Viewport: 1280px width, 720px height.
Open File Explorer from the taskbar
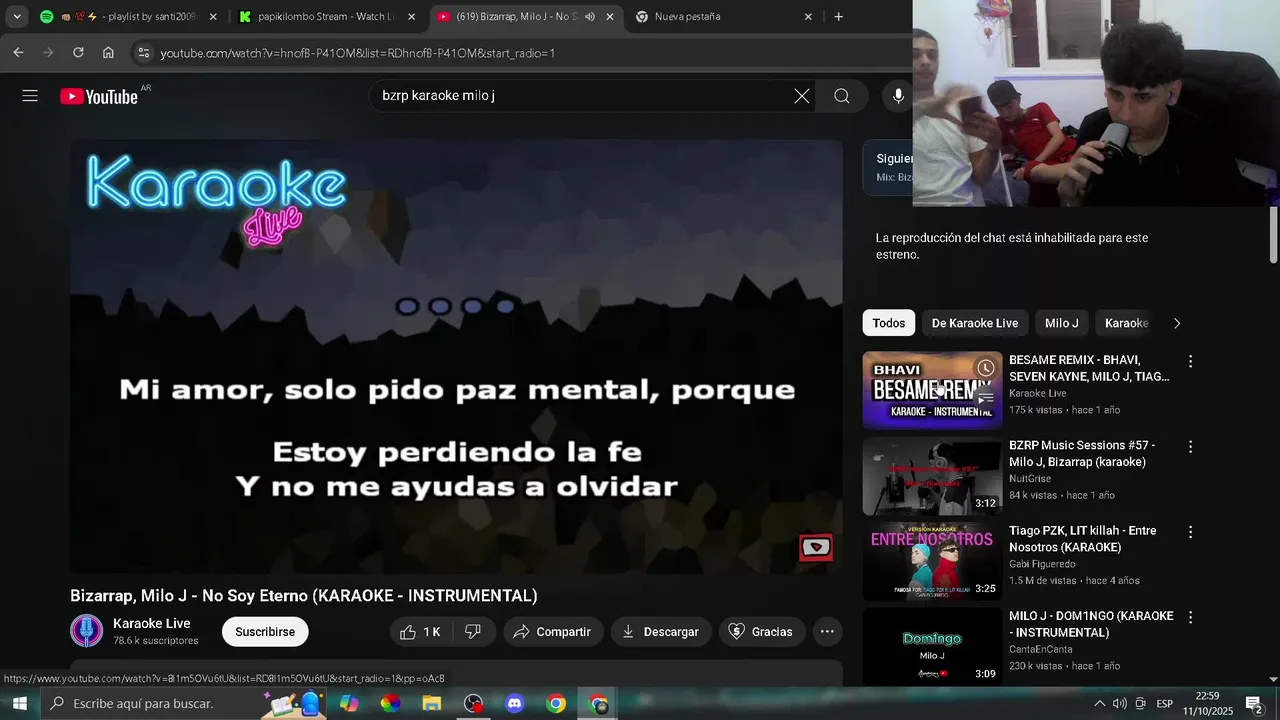(431, 704)
